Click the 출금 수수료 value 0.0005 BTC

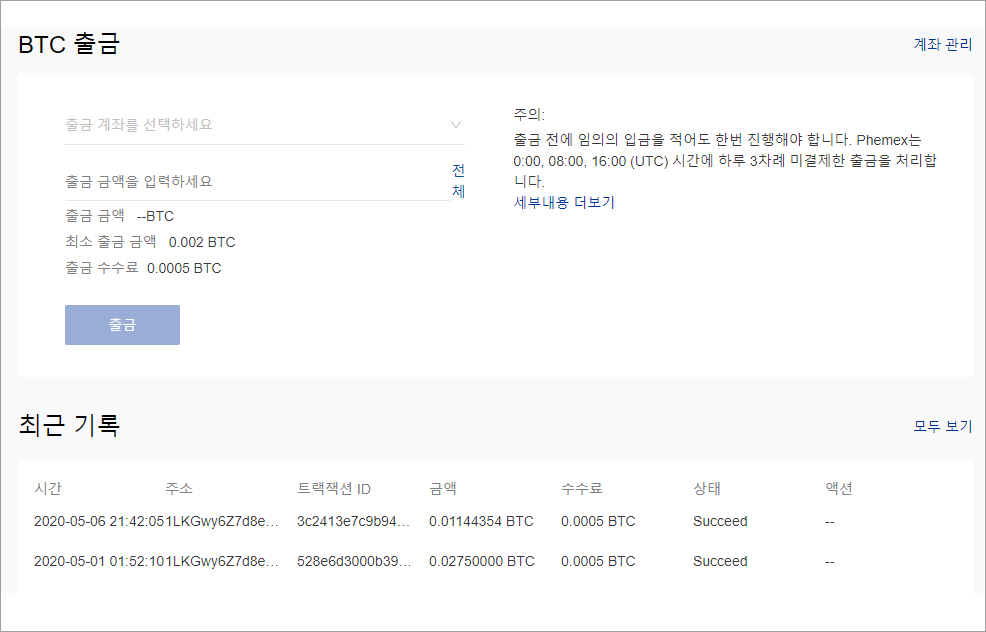184,269
